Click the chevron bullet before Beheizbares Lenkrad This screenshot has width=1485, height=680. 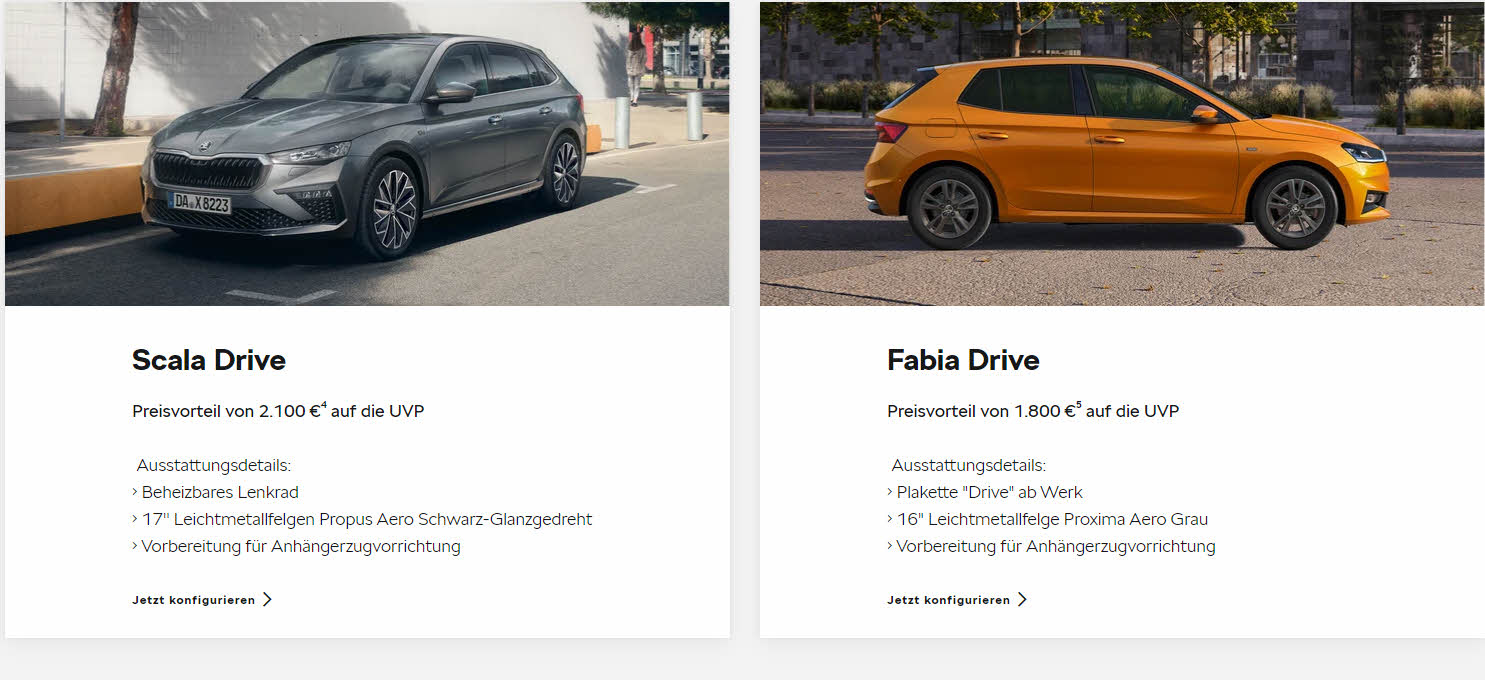click(x=135, y=492)
